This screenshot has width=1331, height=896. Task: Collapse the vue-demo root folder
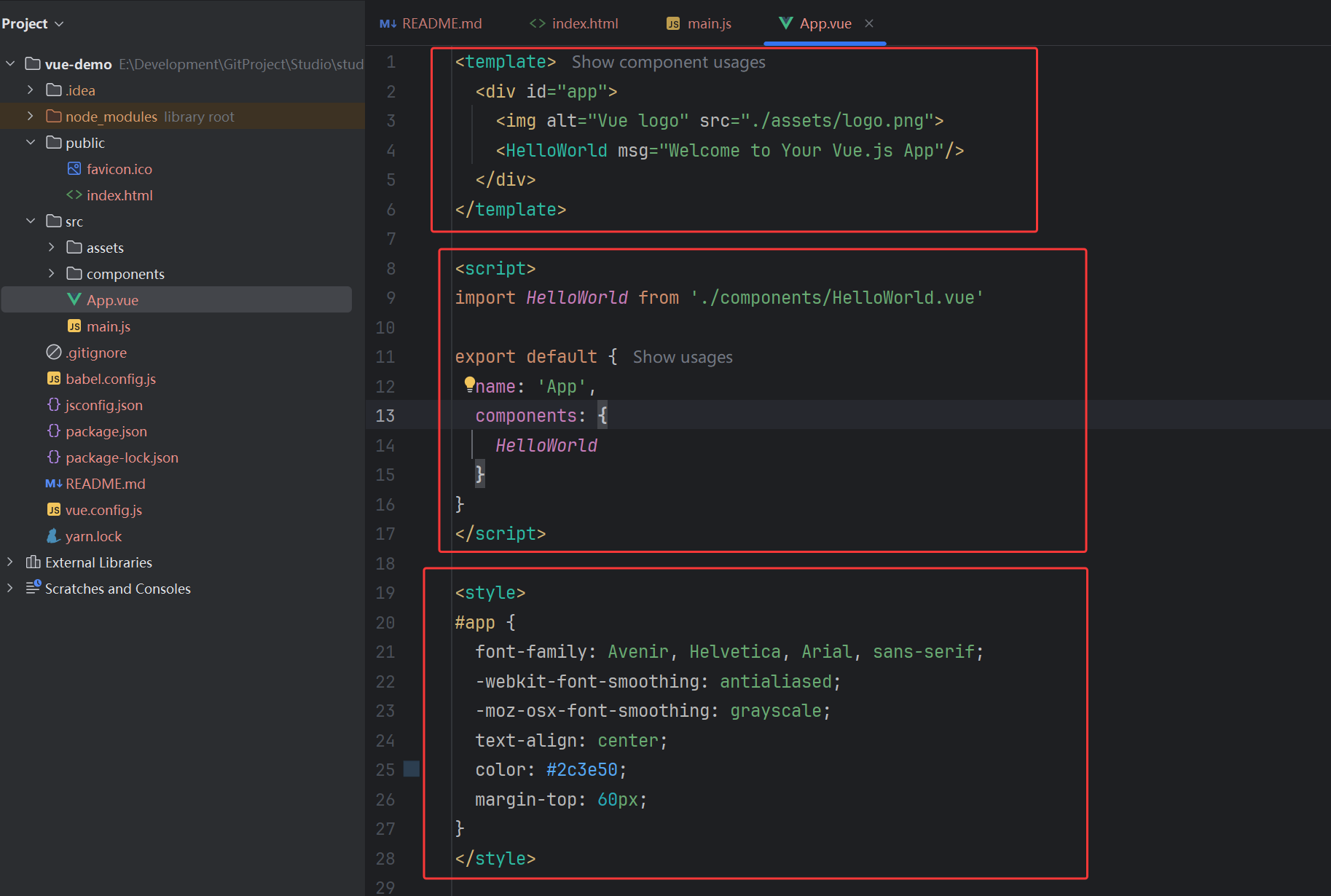10,63
